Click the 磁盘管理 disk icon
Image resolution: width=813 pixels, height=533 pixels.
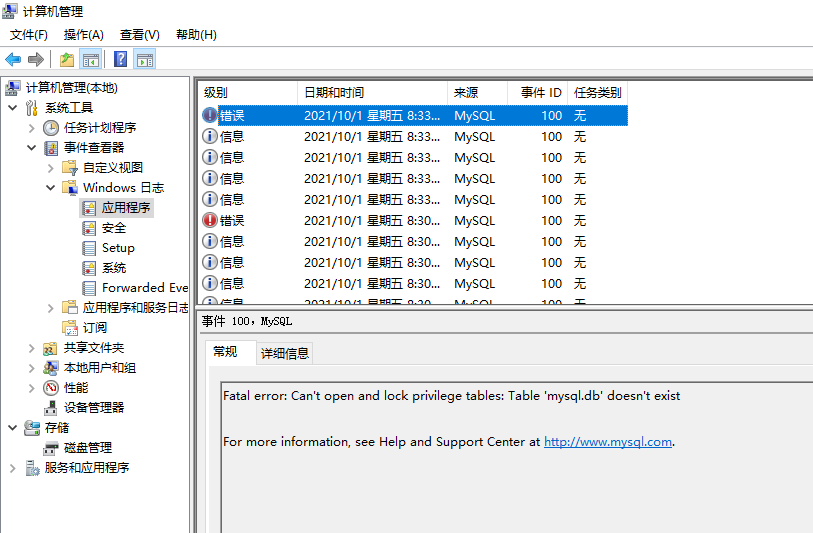(x=50, y=448)
